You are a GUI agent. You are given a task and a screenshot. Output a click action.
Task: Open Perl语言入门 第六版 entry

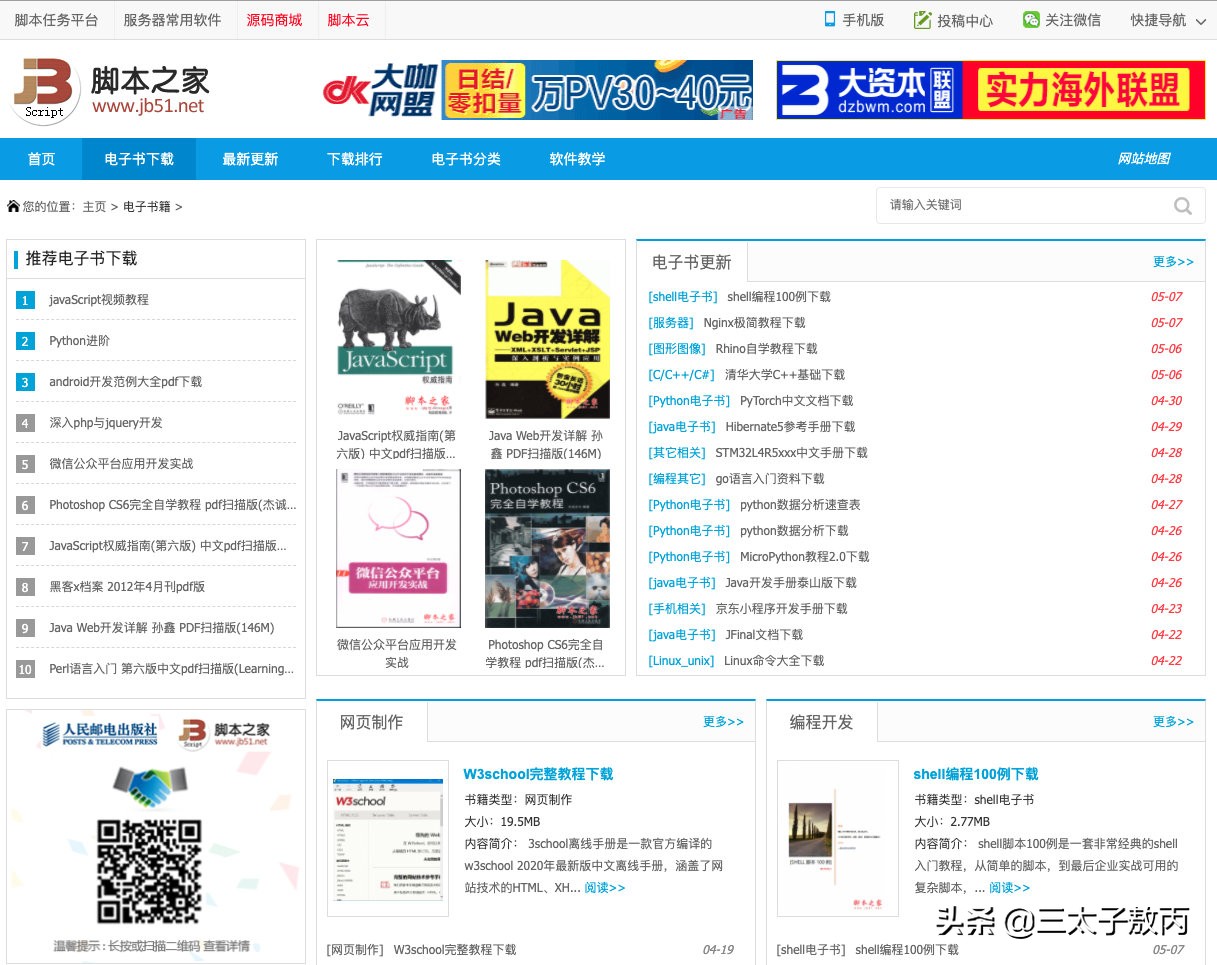(x=171, y=669)
